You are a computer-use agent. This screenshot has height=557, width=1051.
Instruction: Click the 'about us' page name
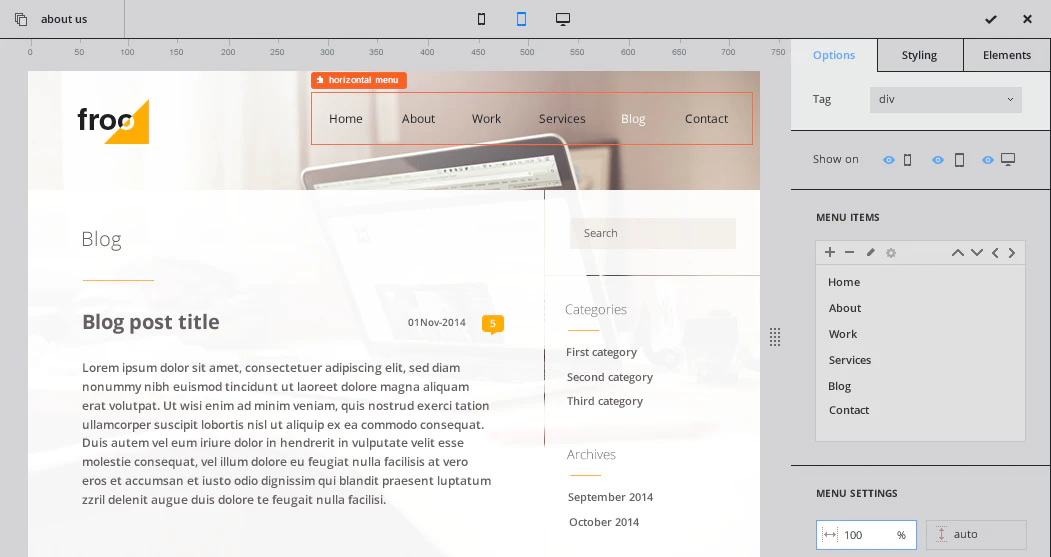click(x=64, y=19)
